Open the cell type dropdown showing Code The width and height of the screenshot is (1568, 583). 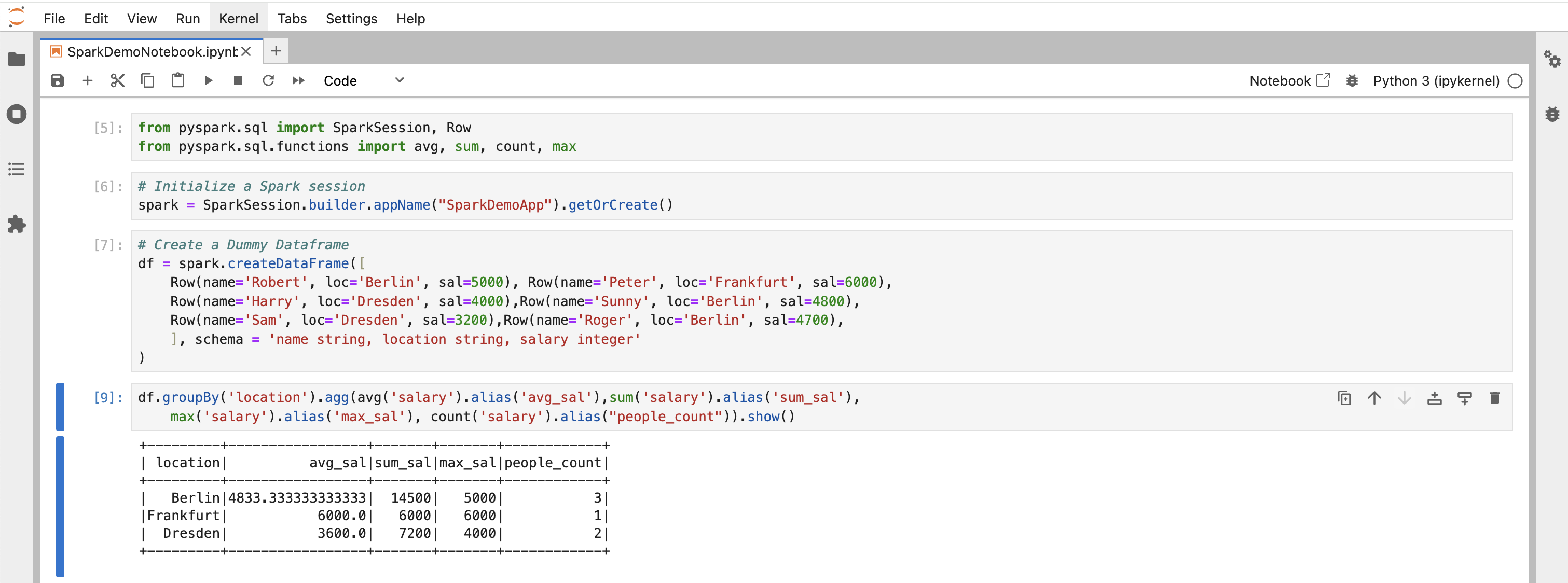tap(363, 80)
